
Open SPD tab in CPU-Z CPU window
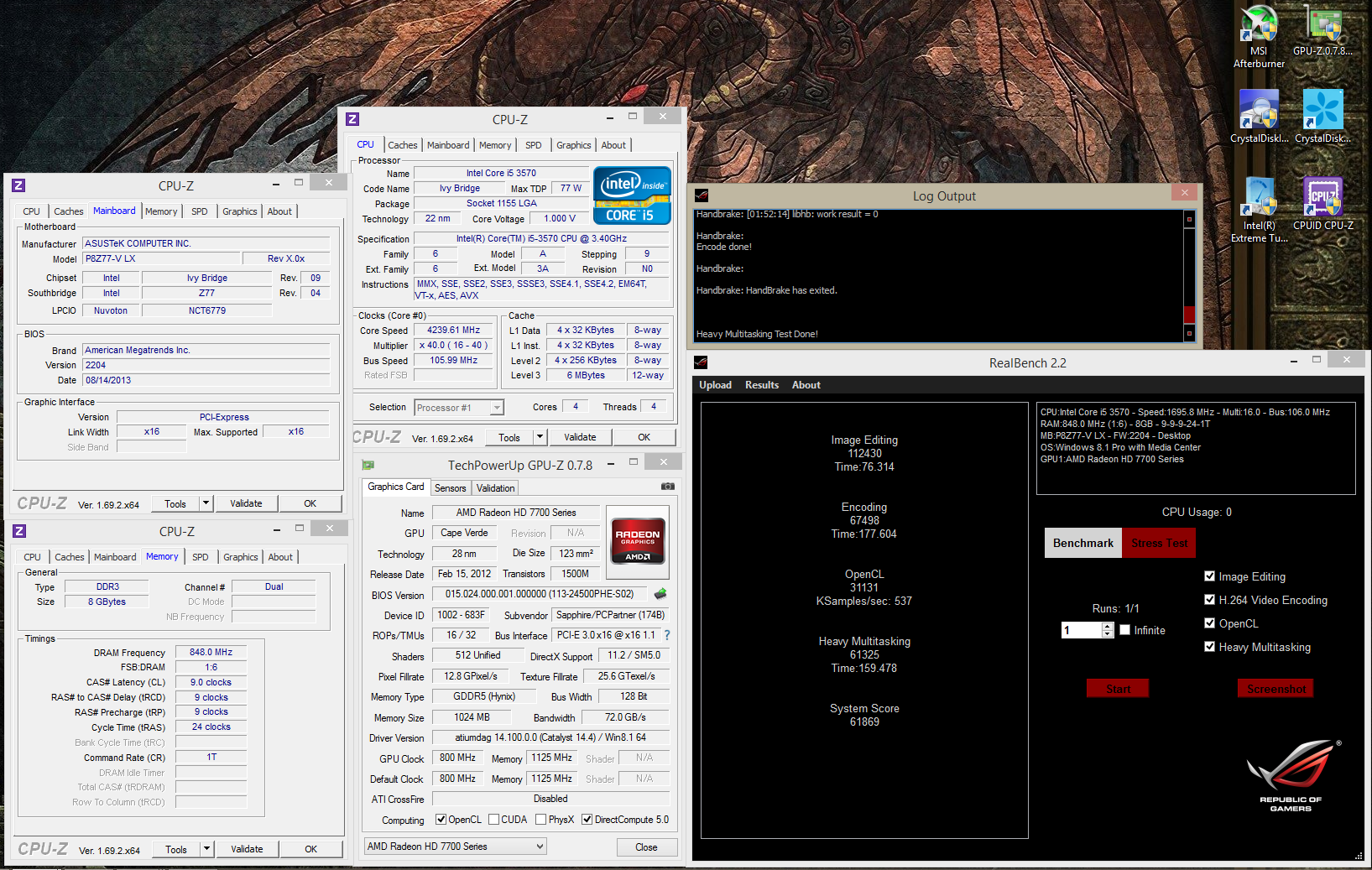(533, 145)
